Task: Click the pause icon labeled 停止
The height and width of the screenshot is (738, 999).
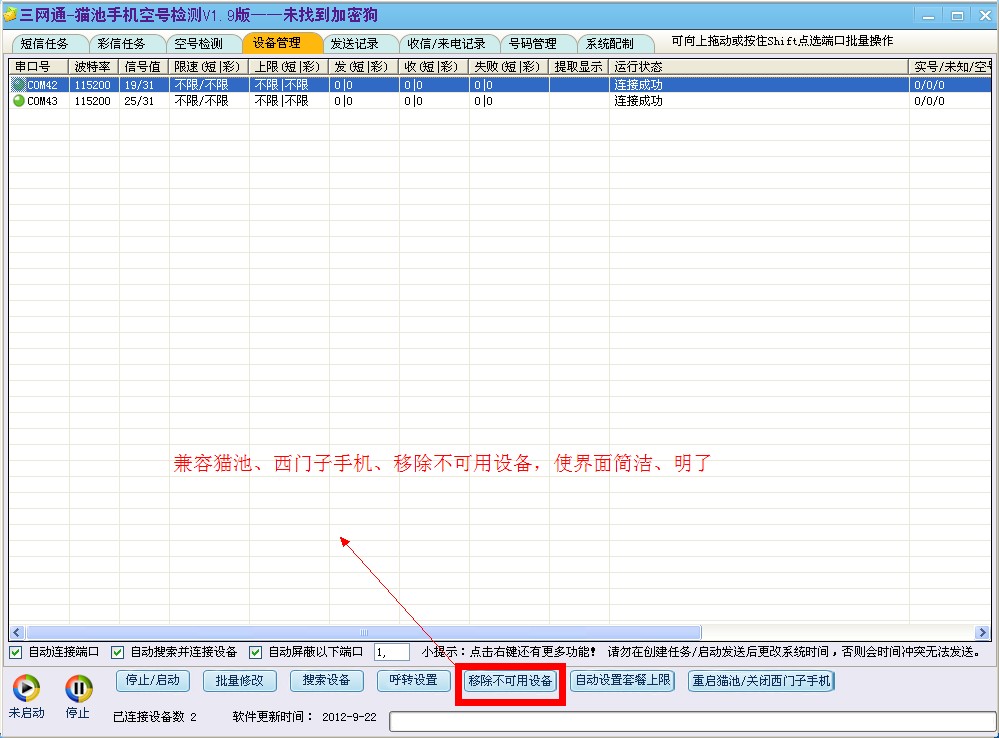Action: tap(78, 688)
